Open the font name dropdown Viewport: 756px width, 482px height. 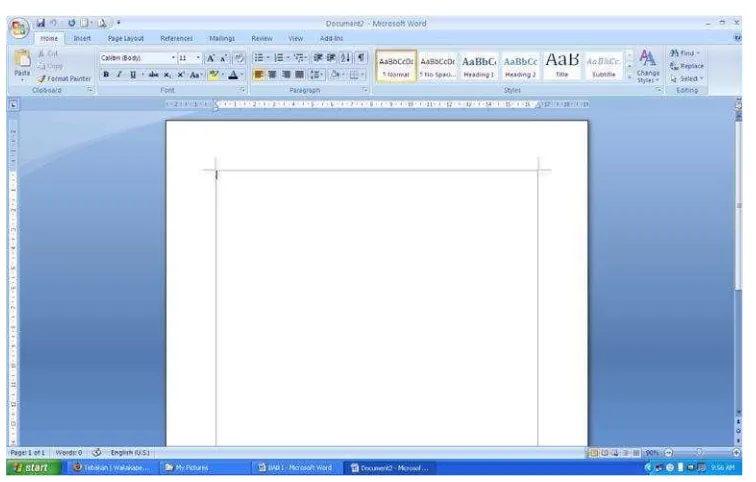[x=173, y=58]
